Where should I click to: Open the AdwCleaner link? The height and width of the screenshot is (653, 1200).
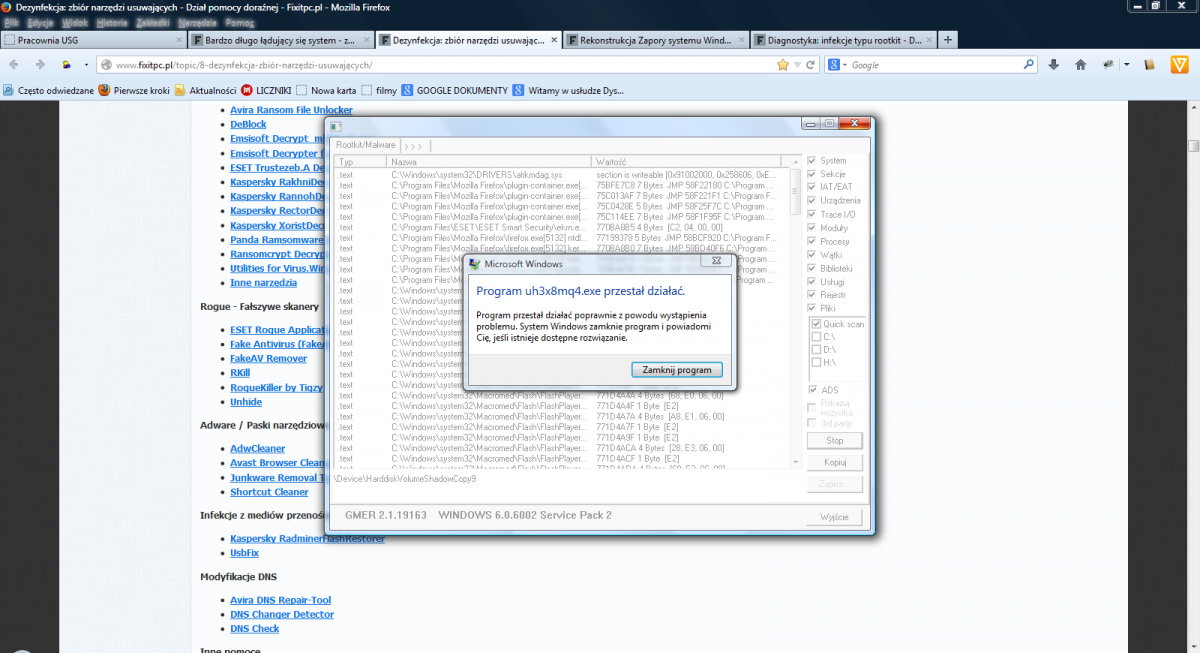point(257,449)
